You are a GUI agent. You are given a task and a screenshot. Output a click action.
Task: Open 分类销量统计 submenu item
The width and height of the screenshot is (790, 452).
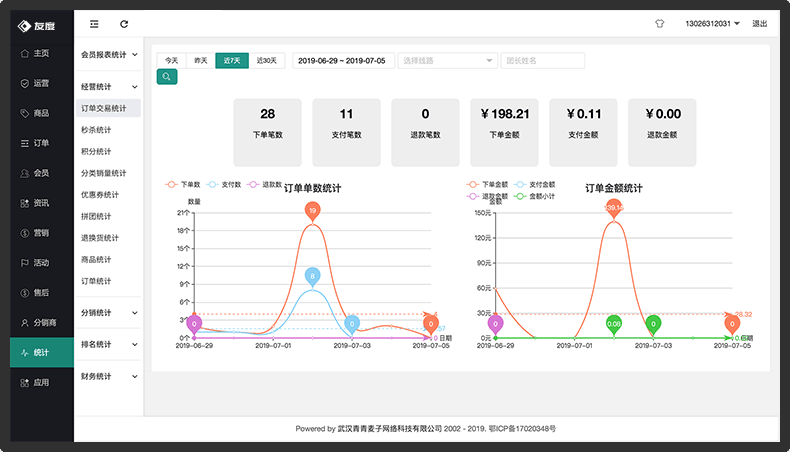(x=108, y=173)
